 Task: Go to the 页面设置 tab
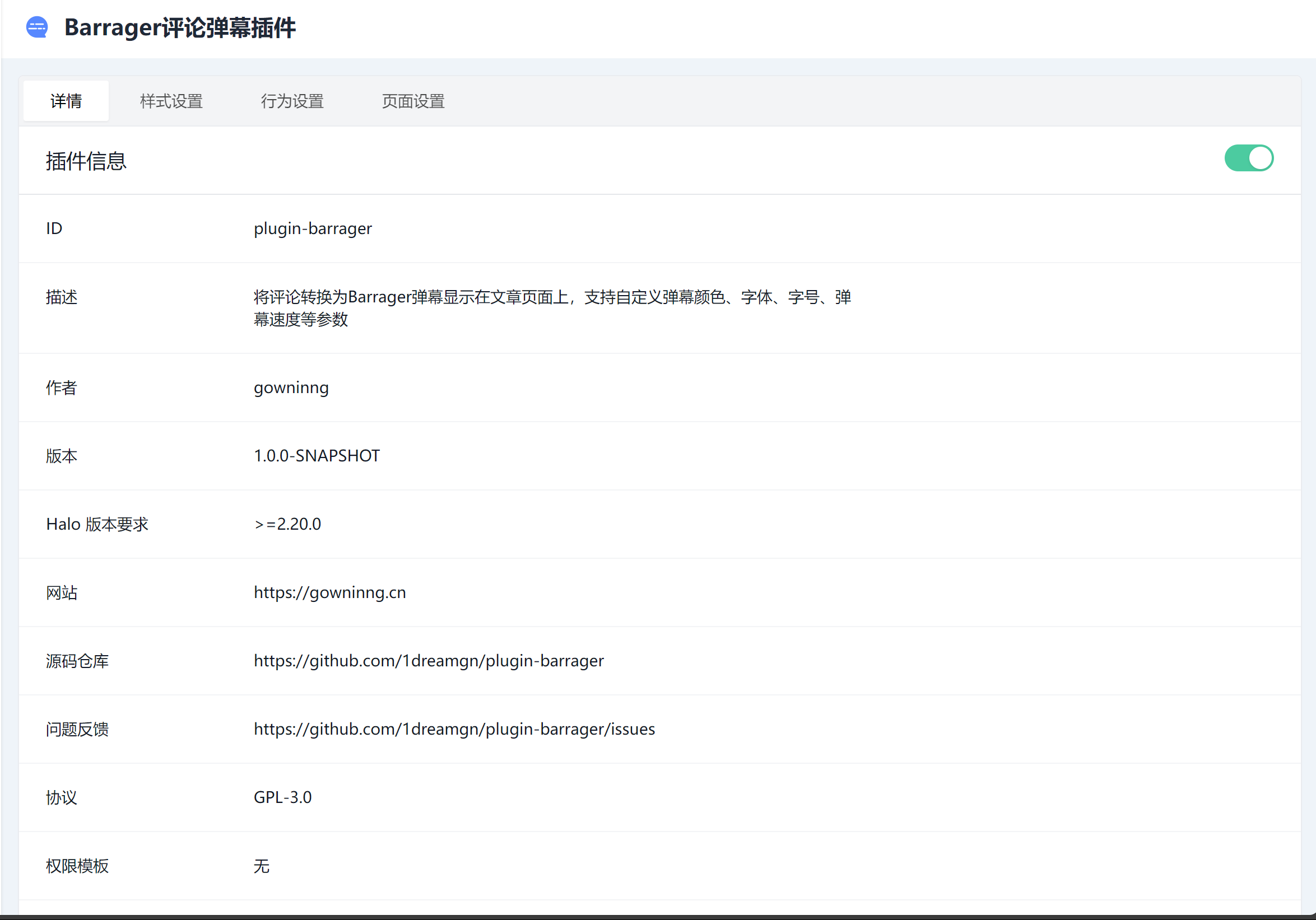(413, 101)
